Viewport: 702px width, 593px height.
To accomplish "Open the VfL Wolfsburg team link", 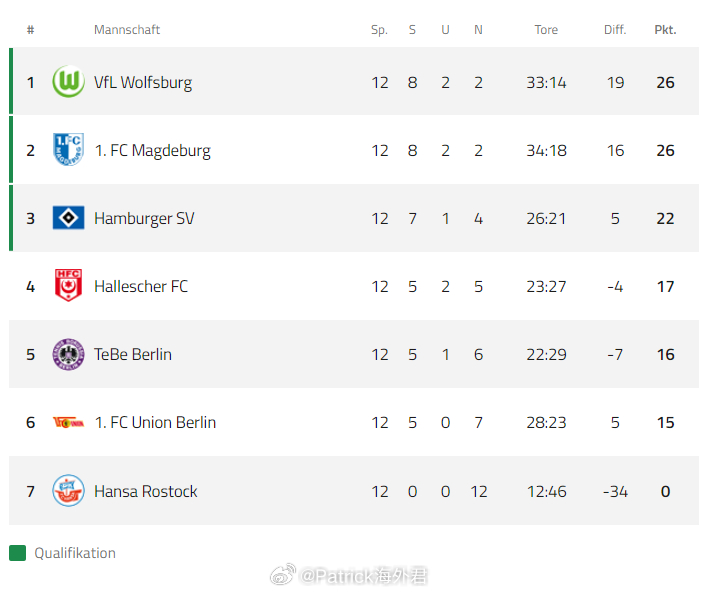I will (143, 82).
